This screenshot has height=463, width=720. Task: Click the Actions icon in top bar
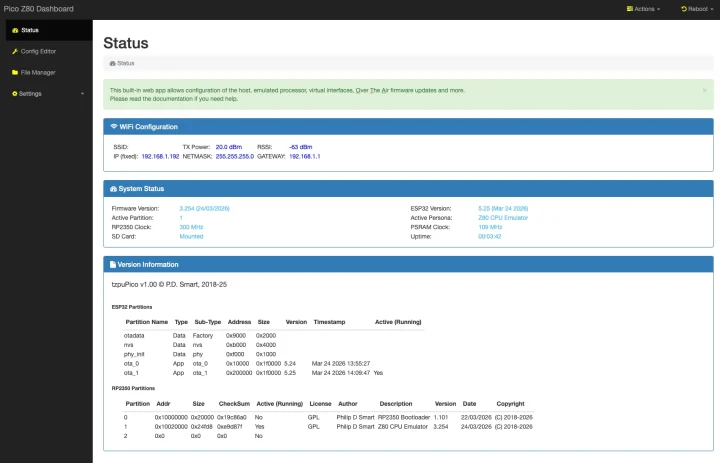pyautogui.click(x=630, y=8)
